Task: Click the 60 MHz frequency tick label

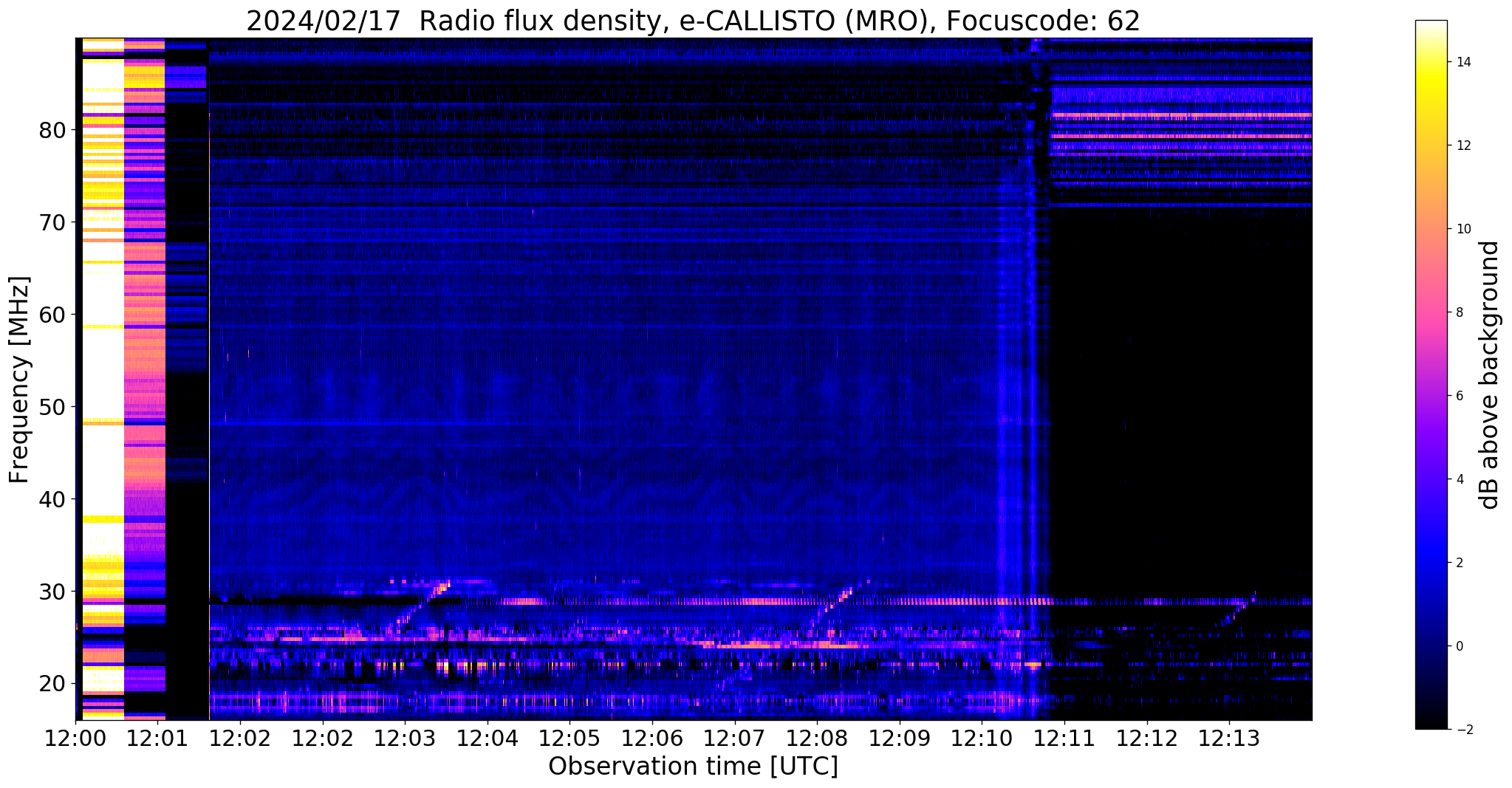Action: [x=52, y=315]
